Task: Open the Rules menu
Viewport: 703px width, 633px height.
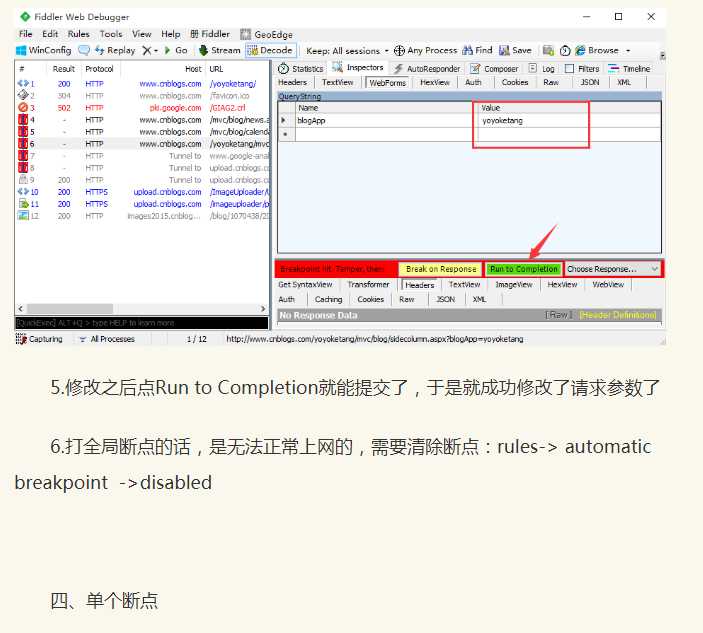Action: (x=78, y=34)
